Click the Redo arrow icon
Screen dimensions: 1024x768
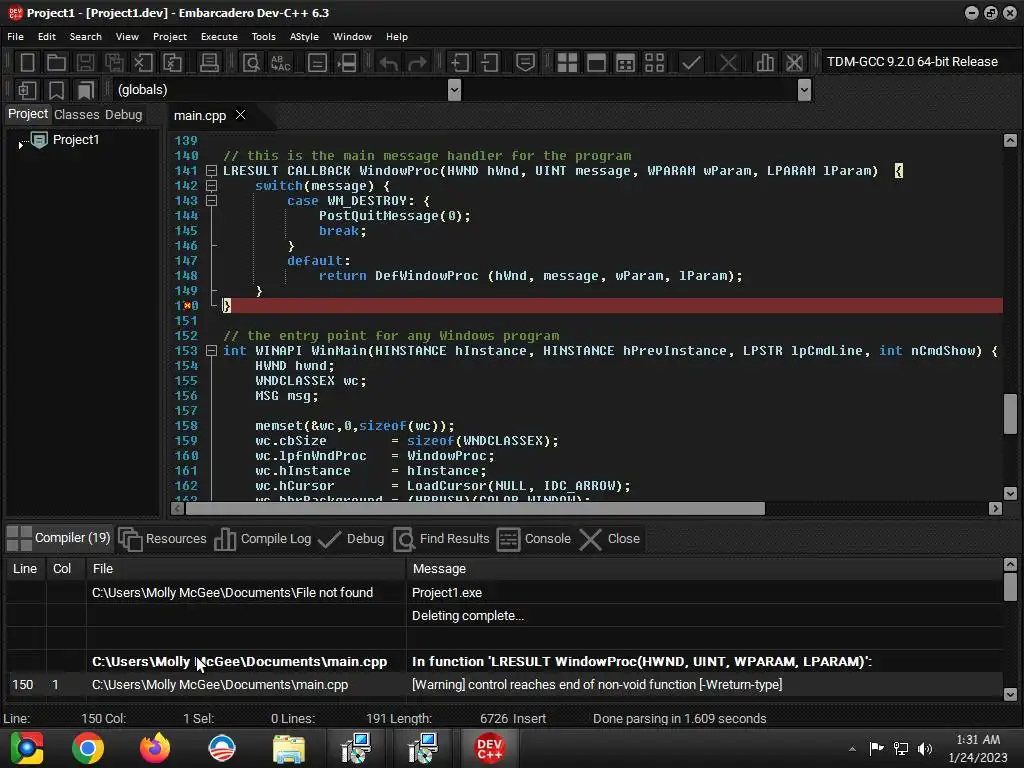click(x=417, y=63)
